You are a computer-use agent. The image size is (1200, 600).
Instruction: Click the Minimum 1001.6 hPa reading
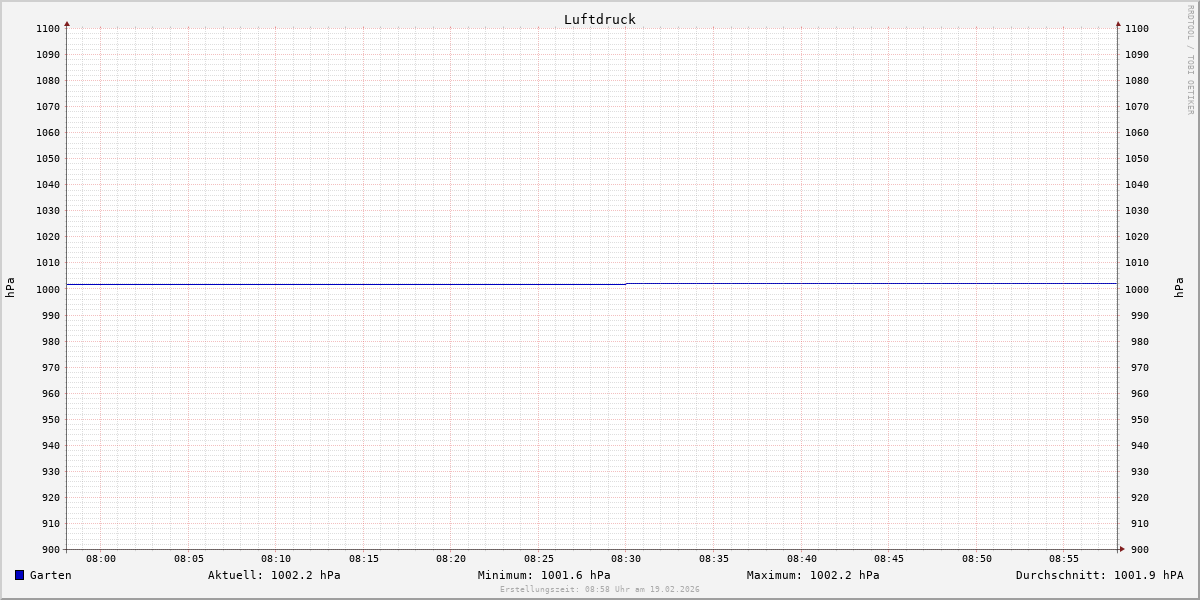click(544, 575)
